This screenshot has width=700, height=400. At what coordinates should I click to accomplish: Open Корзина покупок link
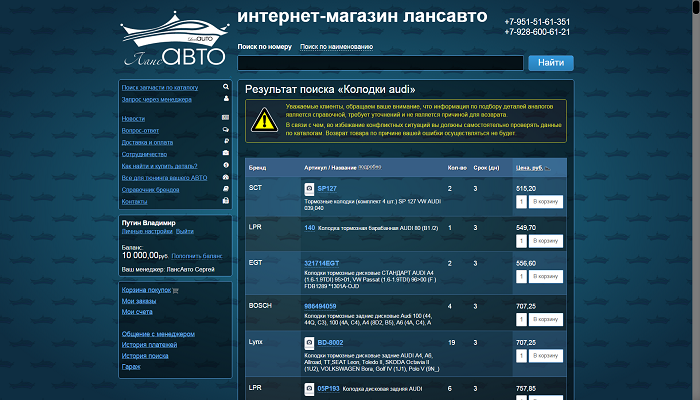pos(146,290)
